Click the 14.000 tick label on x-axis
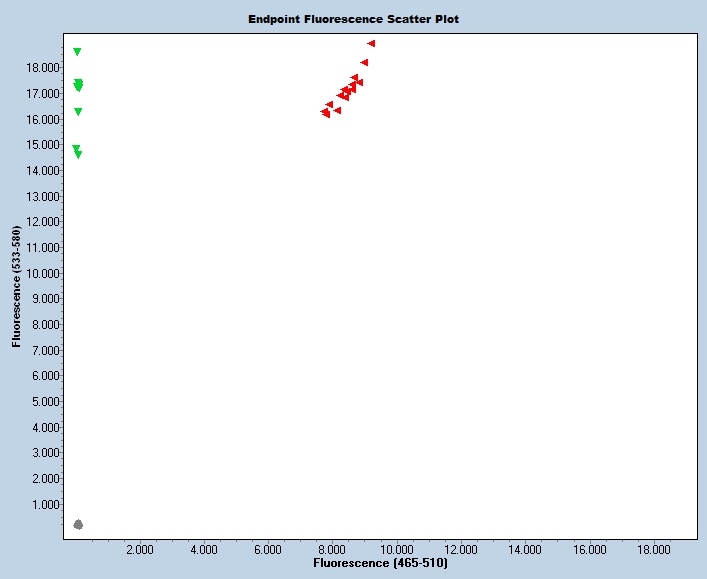Viewport: 707px width, 579px height. pyautogui.click(x=525, y=549)
